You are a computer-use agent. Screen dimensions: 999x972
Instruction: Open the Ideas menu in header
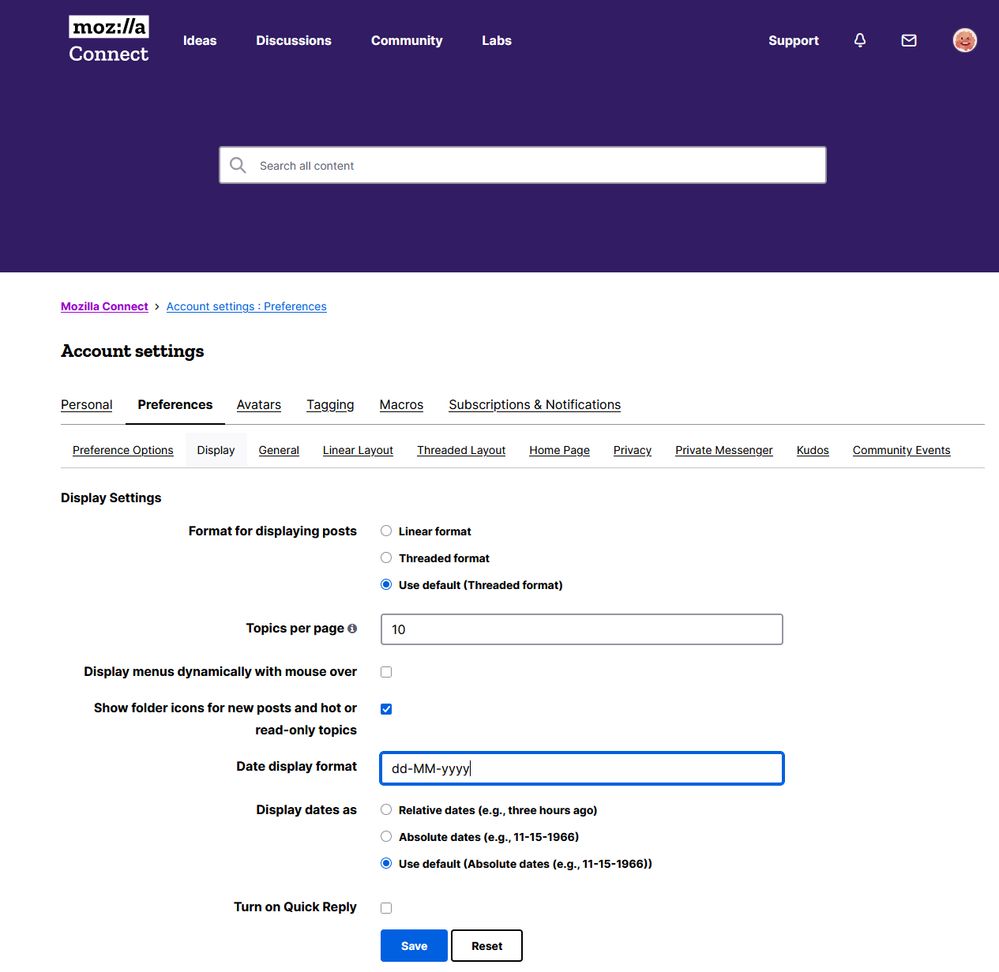pos(200,41)
